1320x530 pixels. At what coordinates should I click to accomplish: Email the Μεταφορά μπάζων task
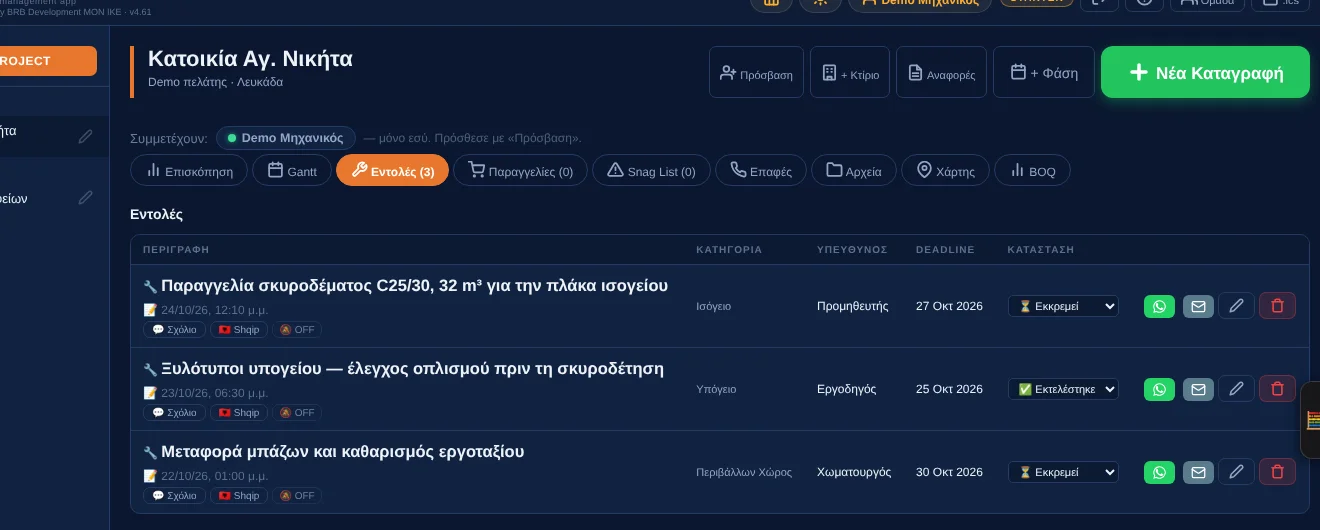pyautogui.click(x=1198, y=472)
